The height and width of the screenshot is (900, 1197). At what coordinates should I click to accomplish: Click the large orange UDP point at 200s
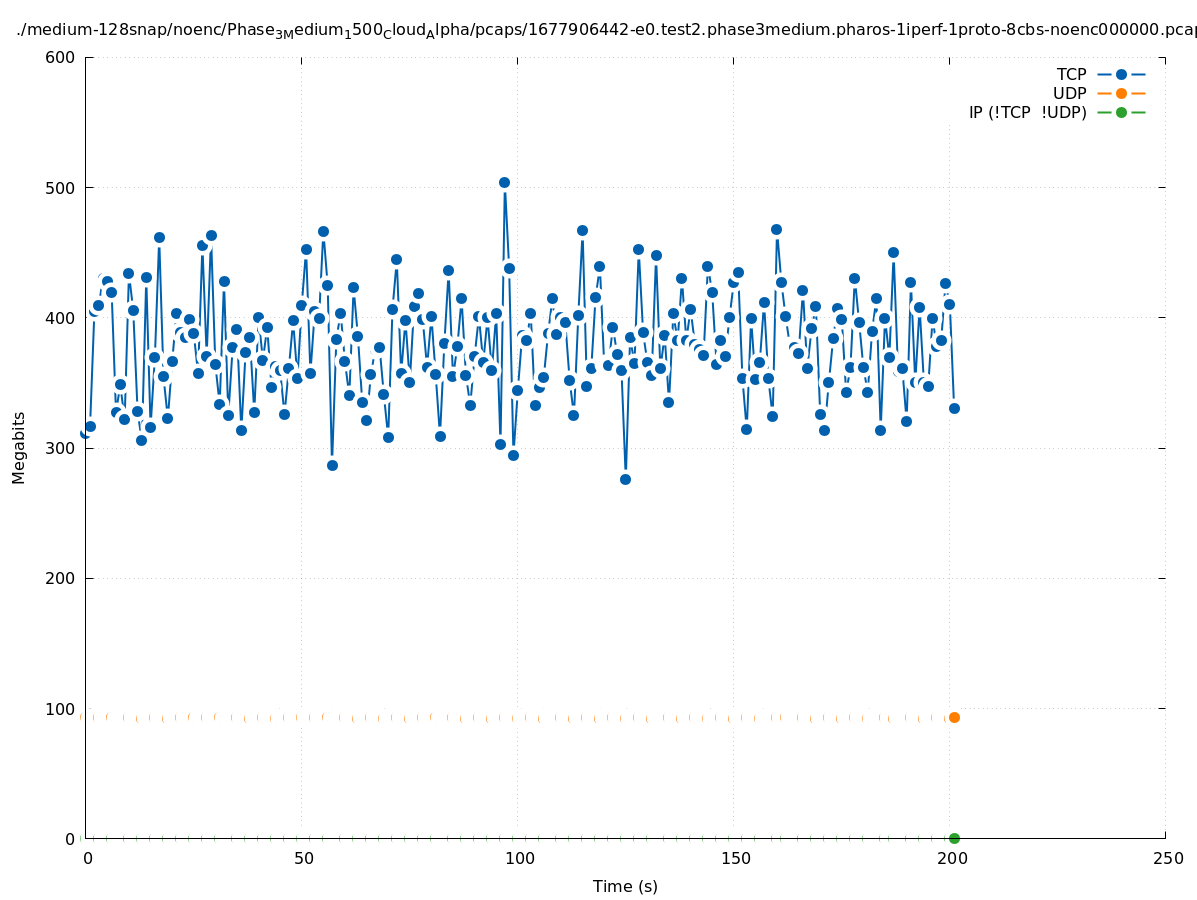click(x=954, y=717)
